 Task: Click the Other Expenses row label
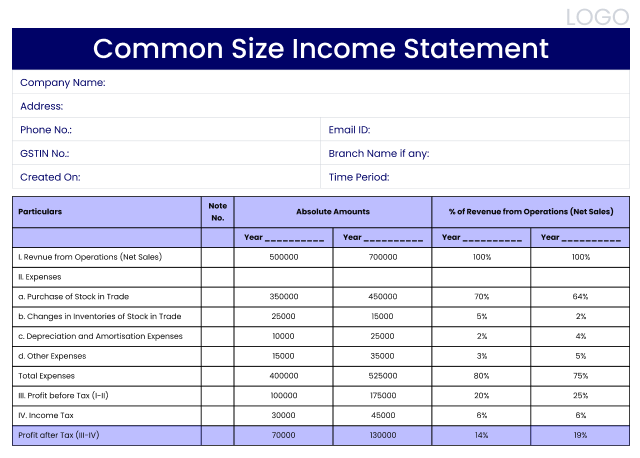point(52,356)
